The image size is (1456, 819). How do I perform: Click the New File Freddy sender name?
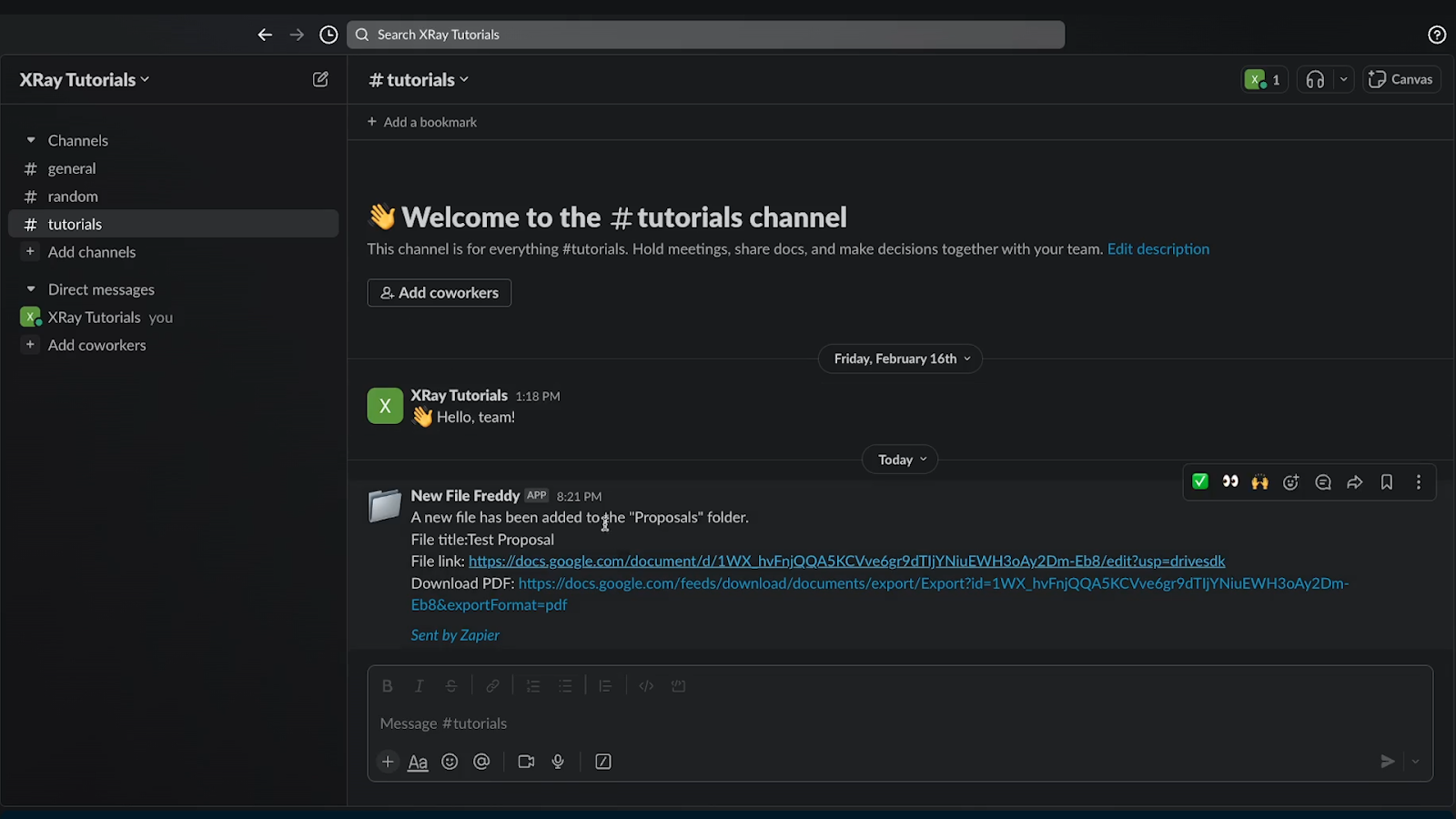click(x=465, y=496)
